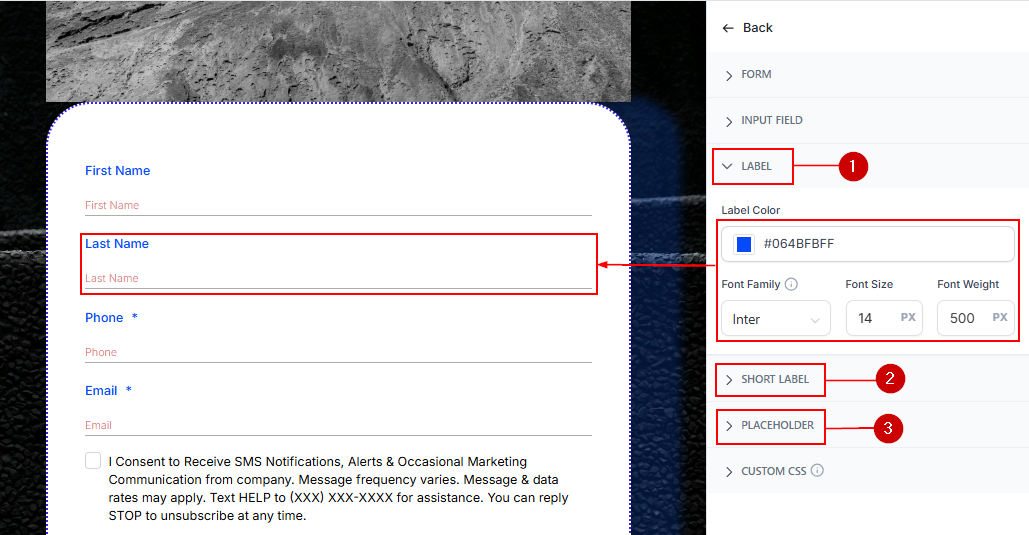
Task: Expand the FORM section
Action: 756,75
